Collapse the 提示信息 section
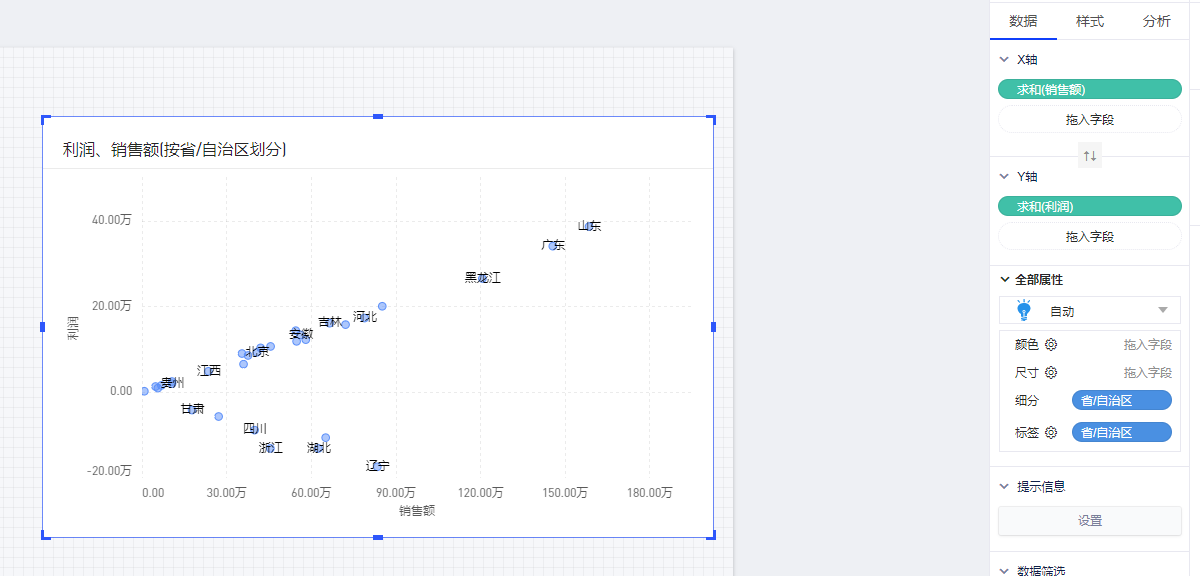The height and width of the screenshot is (576, 1200). click(x=1004, y=487)
